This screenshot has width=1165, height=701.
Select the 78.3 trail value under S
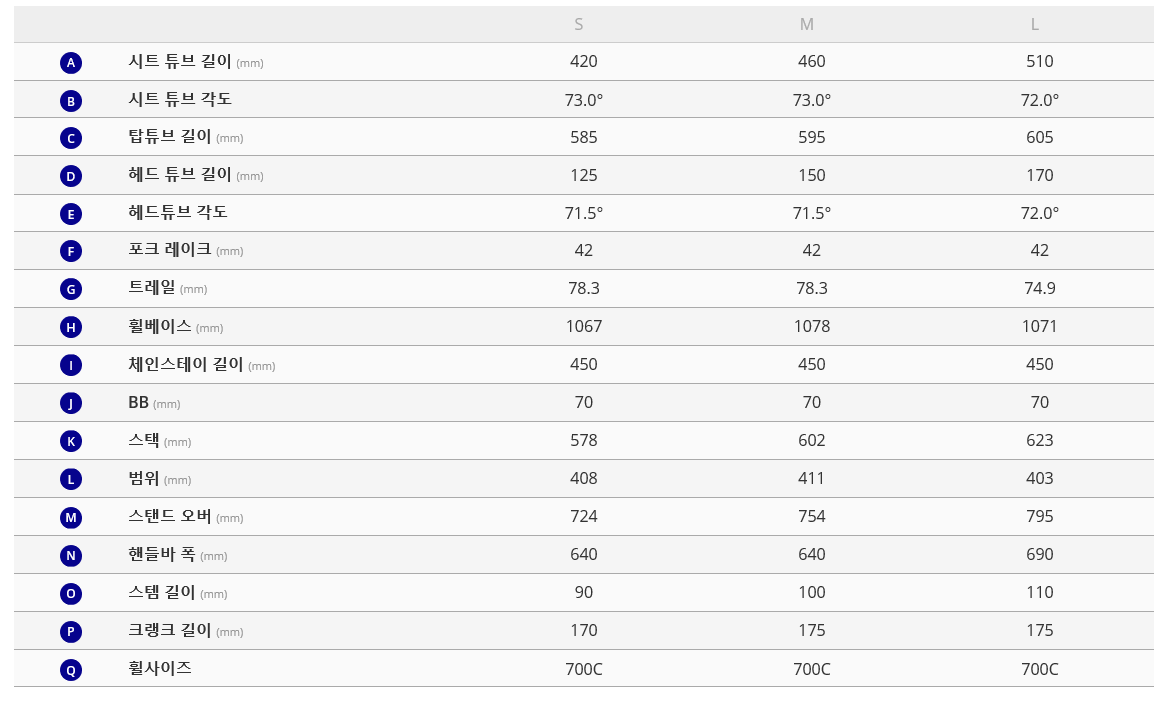[x=584, y=289]
